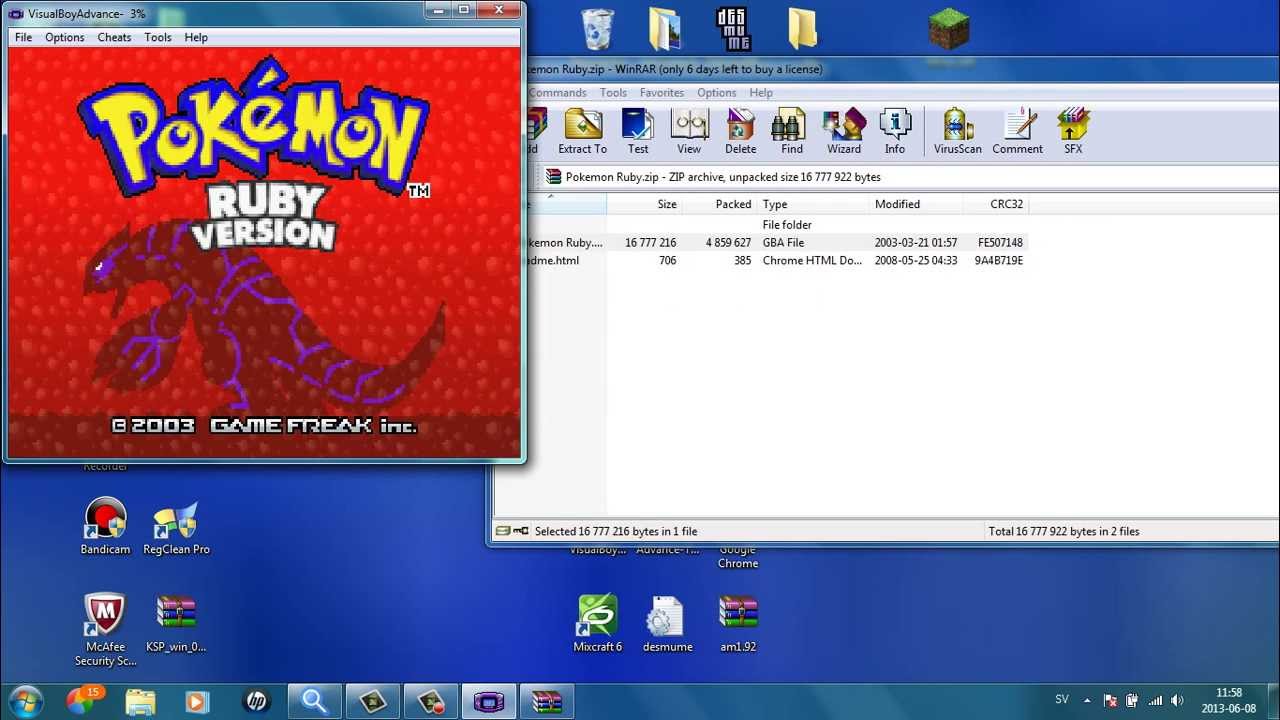Click the SV language indicator
This screenshot has width=1280, height=720.
(1062, 700)
